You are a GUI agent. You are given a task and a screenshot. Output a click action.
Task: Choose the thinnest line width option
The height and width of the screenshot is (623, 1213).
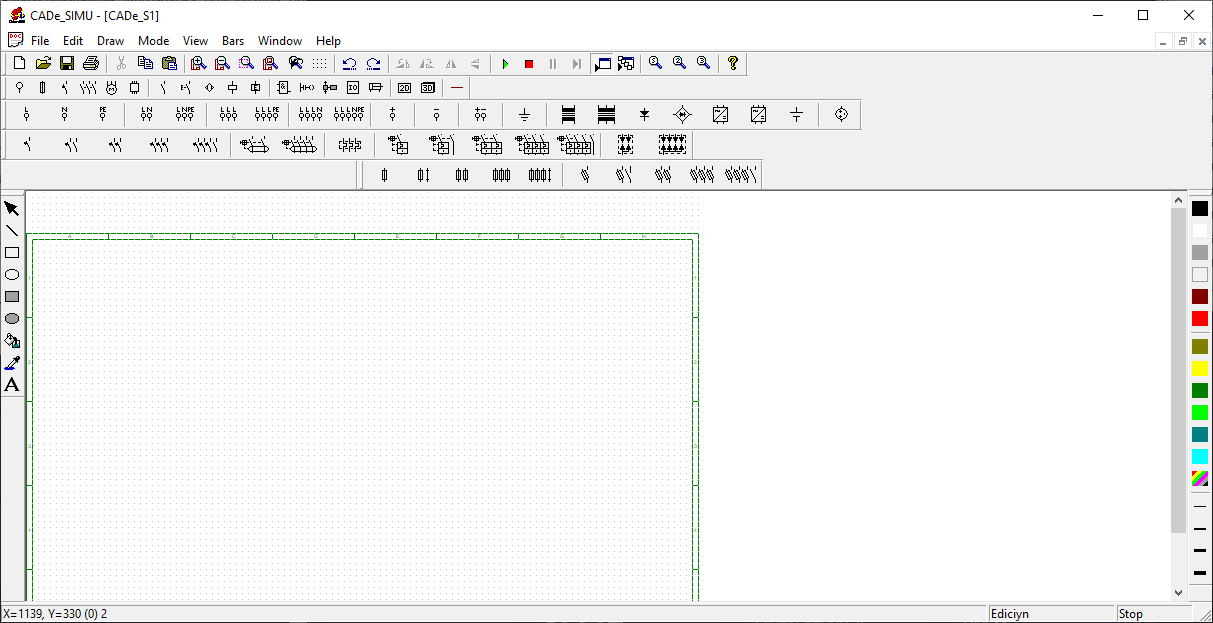[x=1200, y=506]
